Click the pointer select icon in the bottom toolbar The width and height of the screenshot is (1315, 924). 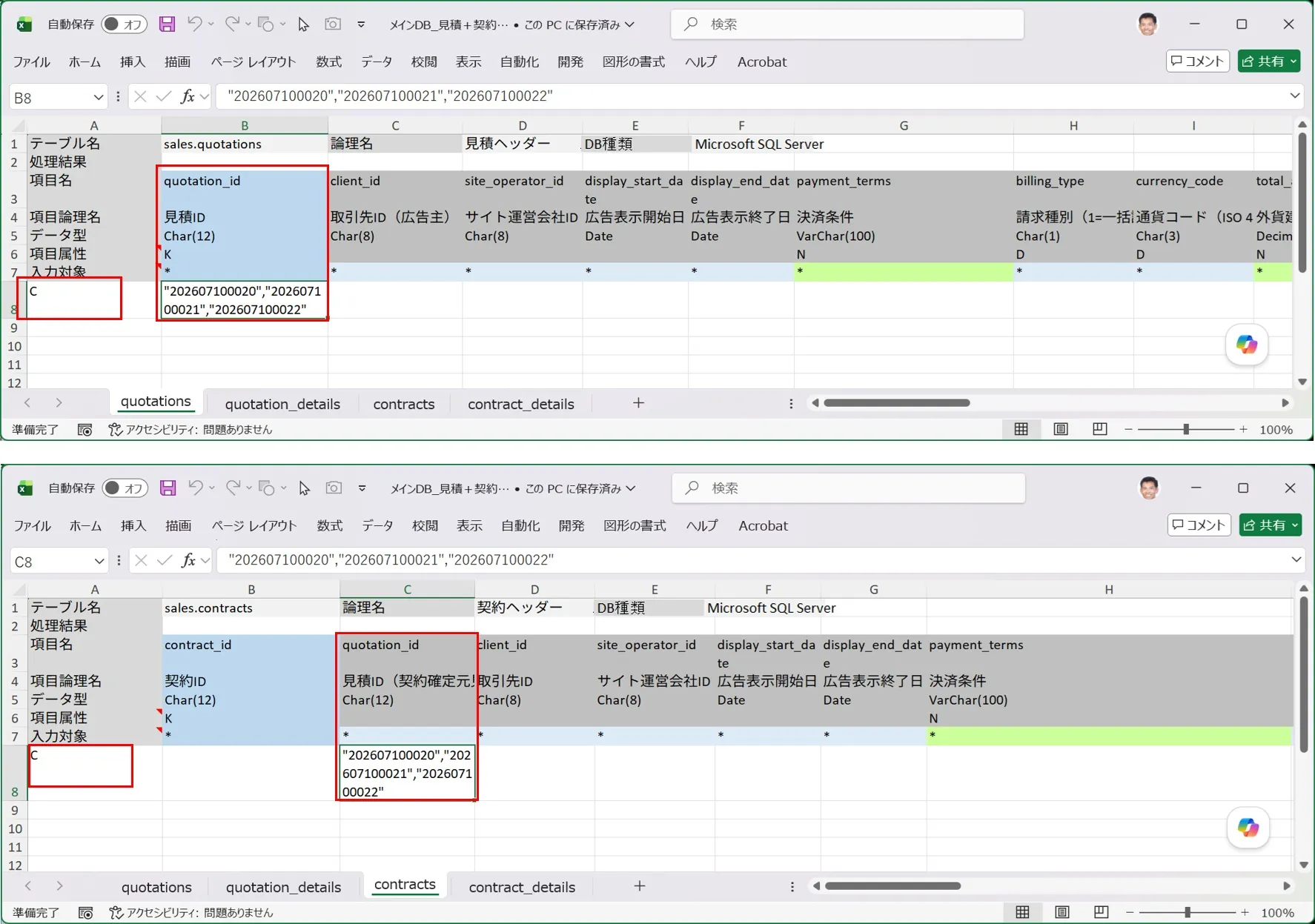305,488
